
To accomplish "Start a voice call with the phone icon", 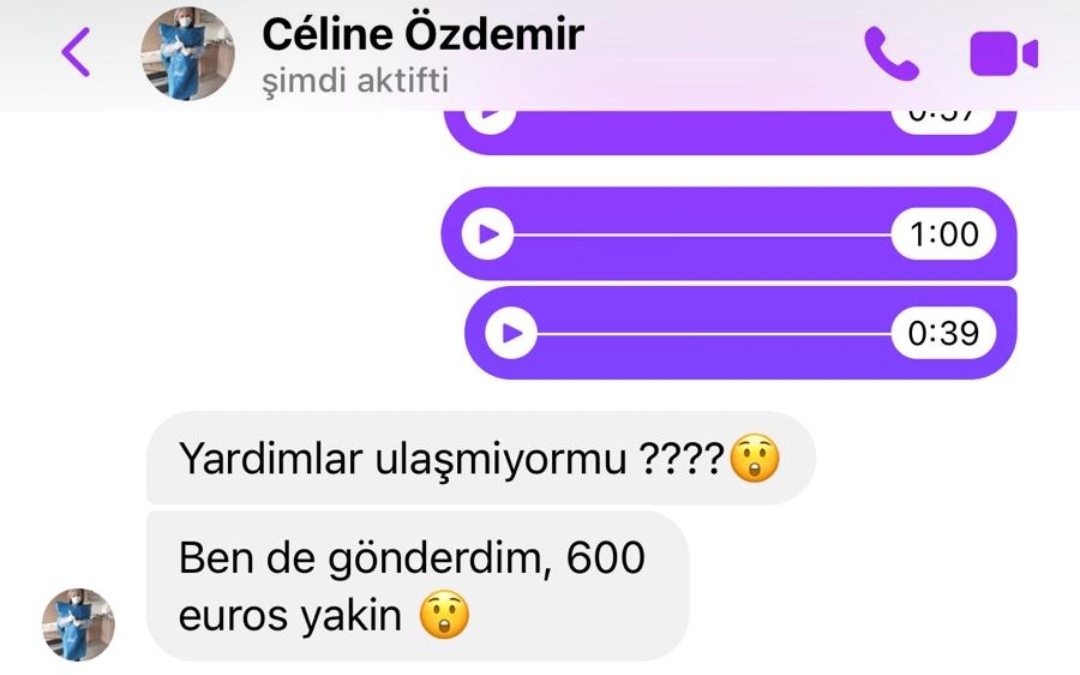I will click(891, 54).
